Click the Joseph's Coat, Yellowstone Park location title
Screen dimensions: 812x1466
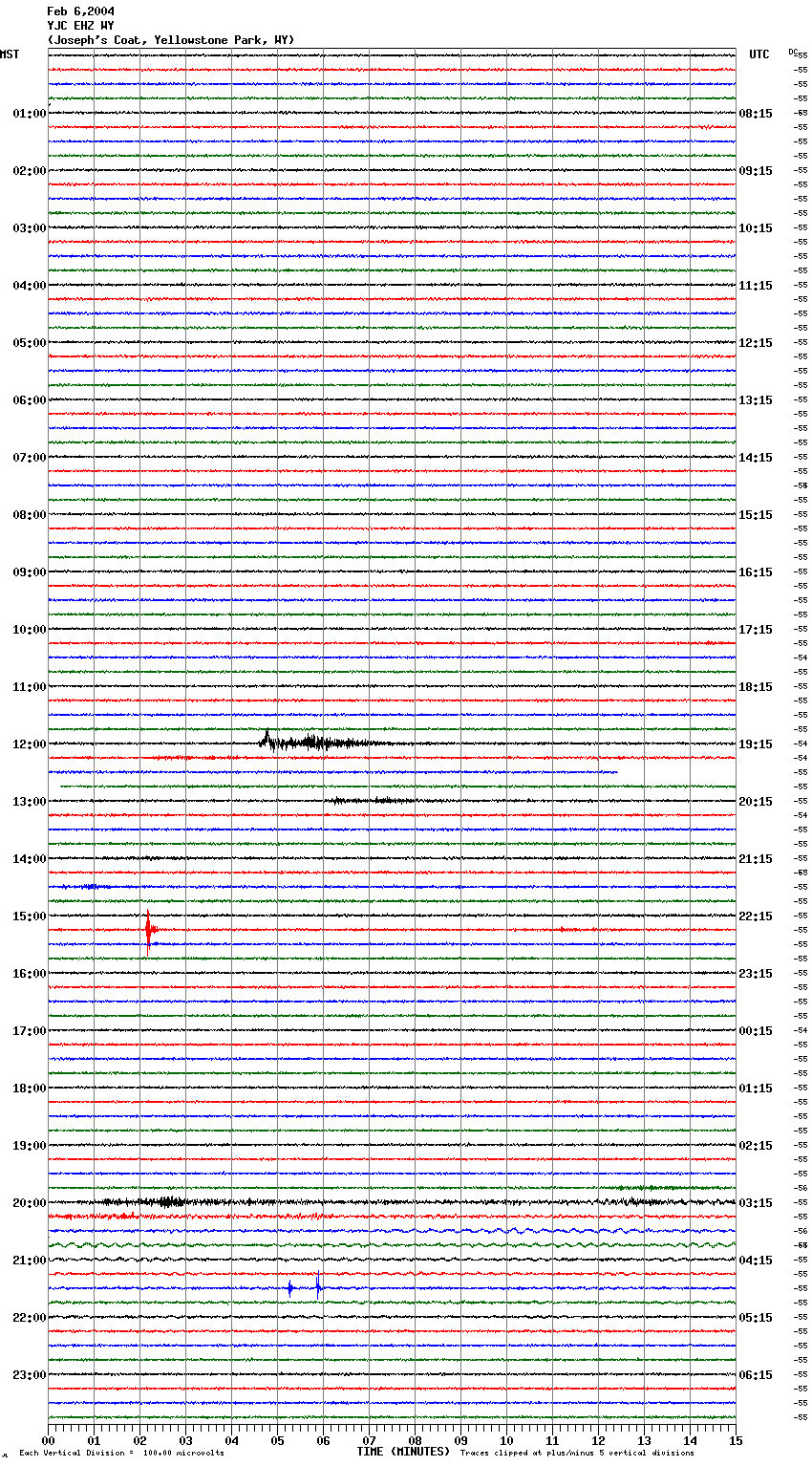pyautogui.click(x=171, y=40)
